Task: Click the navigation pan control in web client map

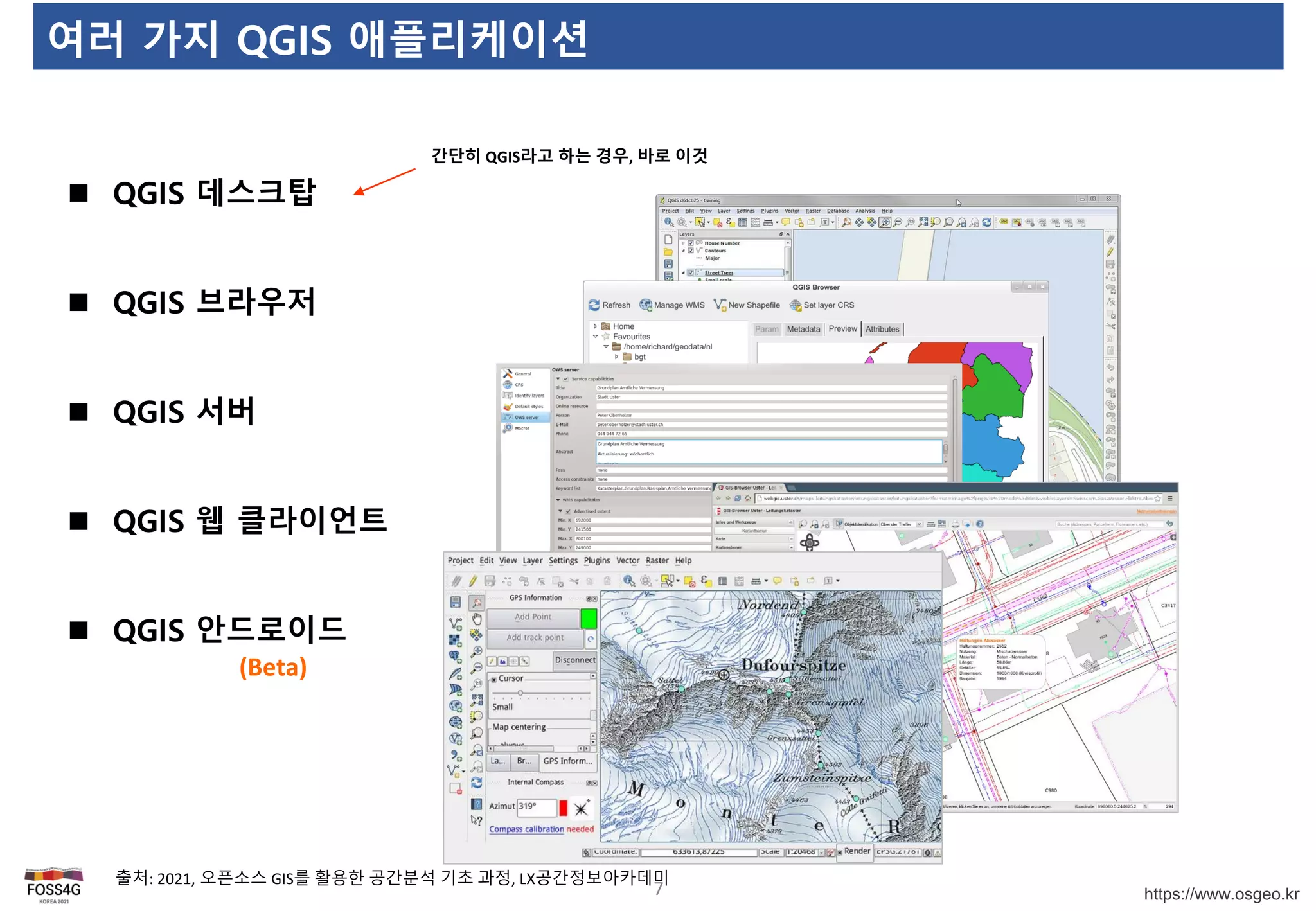Action: point(809,542)
